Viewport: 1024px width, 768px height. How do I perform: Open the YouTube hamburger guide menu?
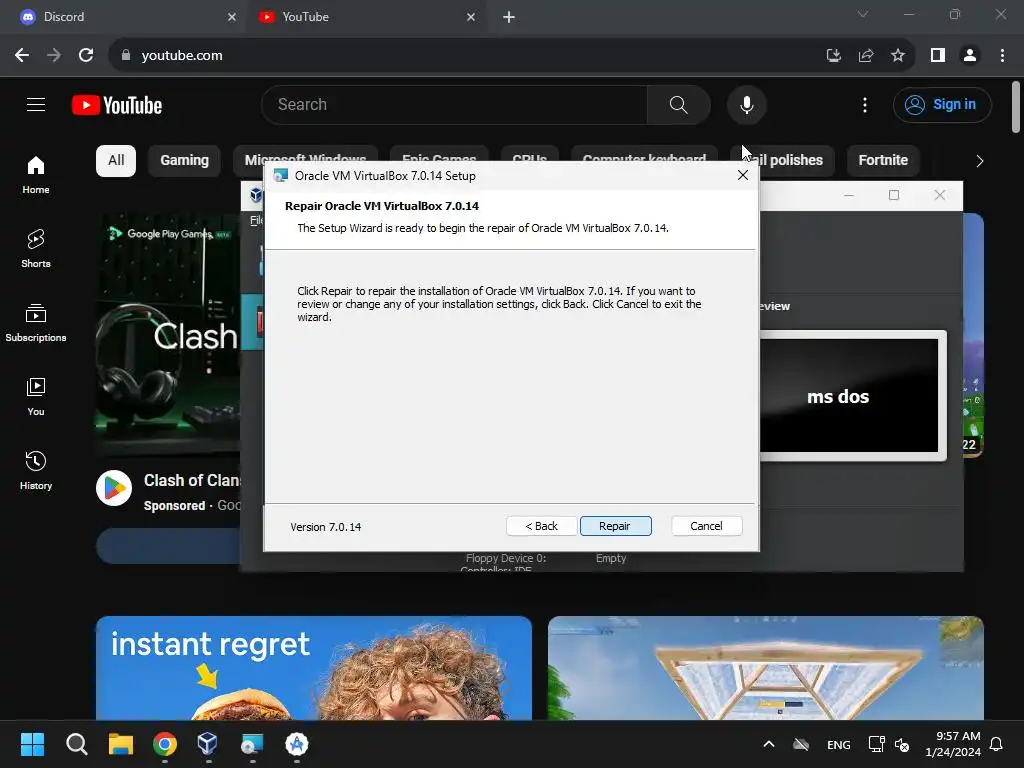[x=36, y=104]
